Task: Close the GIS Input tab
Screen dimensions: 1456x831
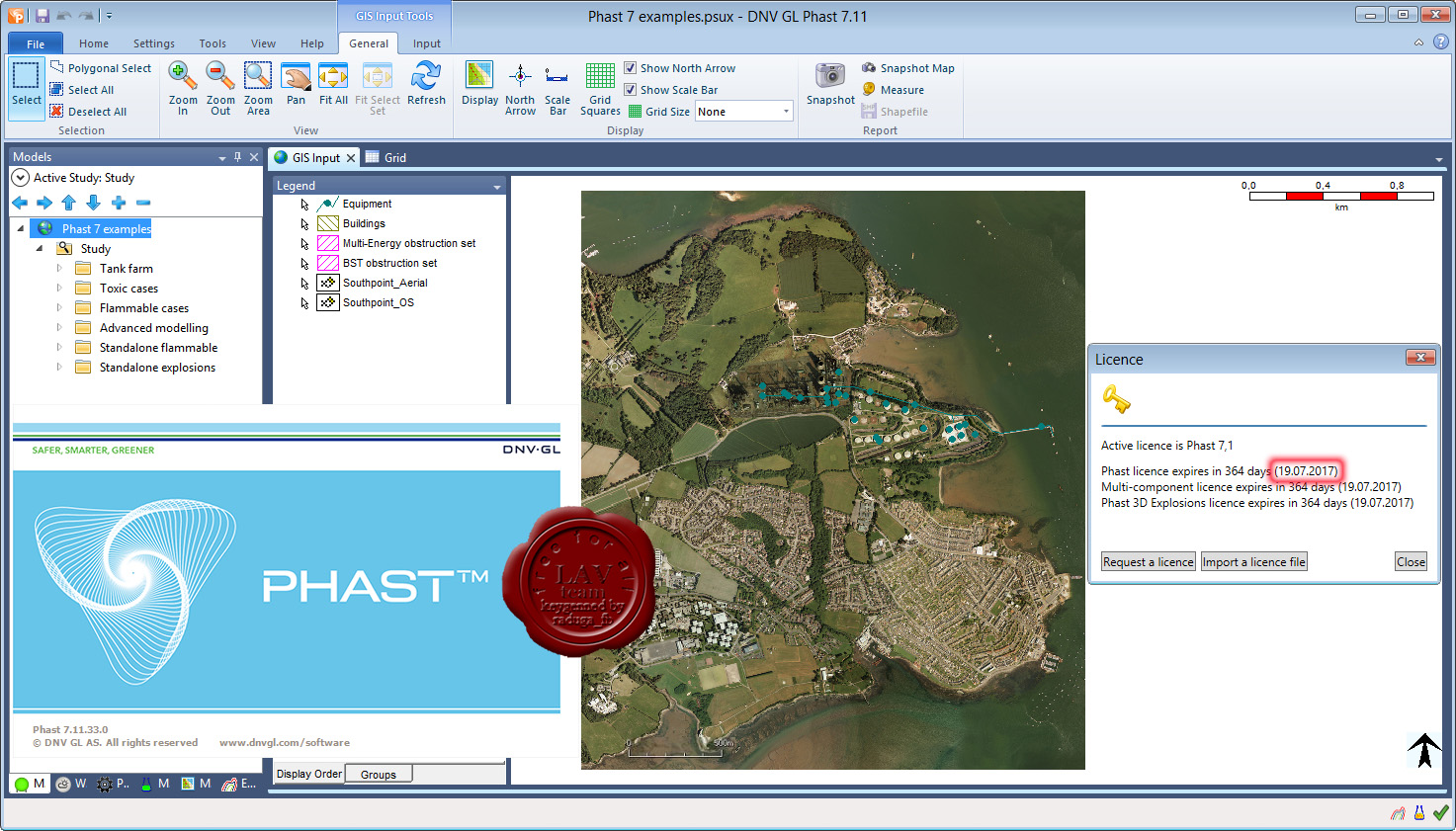Action: click(351, 158)
